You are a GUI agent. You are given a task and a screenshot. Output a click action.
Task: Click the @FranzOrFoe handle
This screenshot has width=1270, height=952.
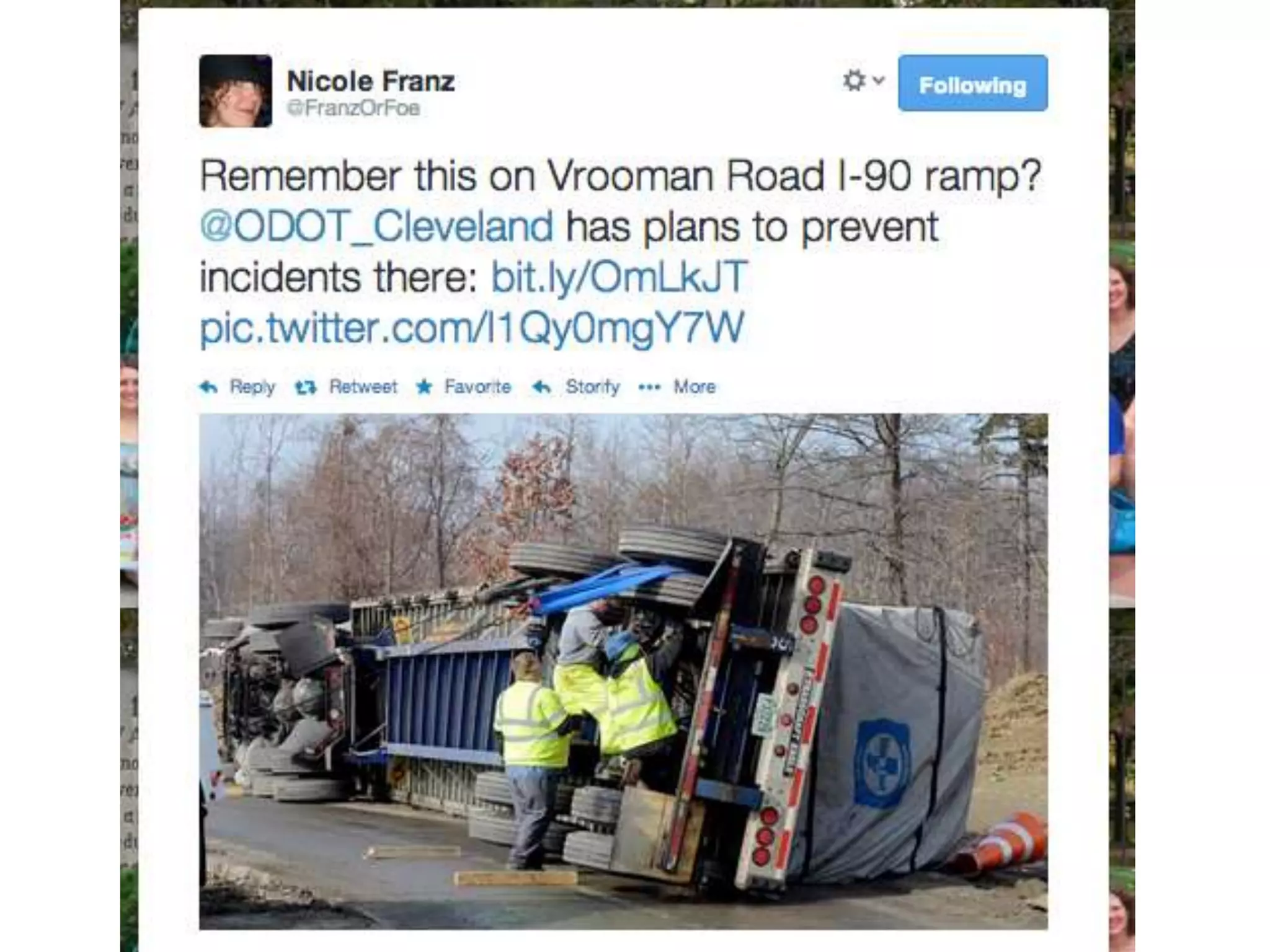(x=353, y=108)
